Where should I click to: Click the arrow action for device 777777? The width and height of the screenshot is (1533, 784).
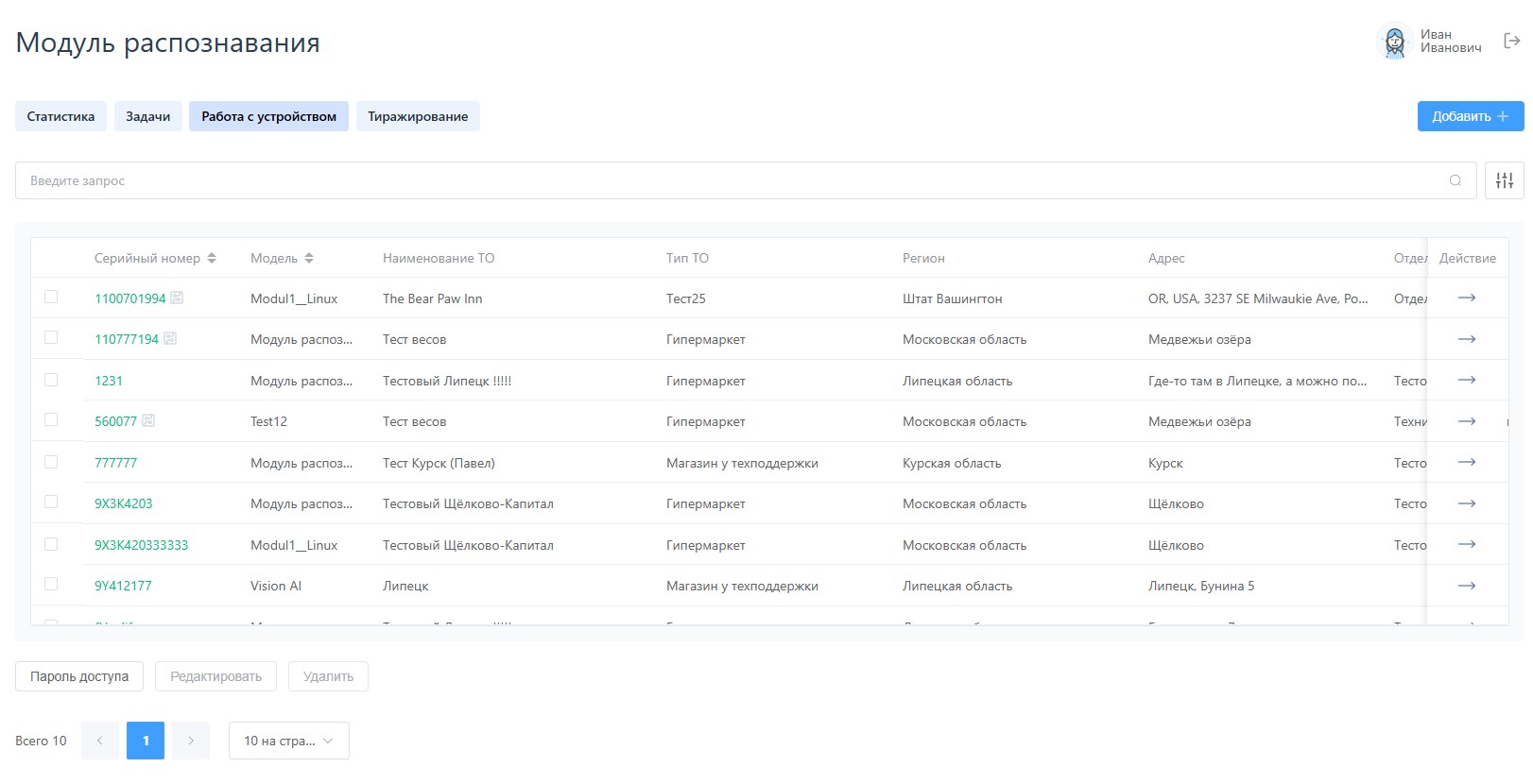click(x=1466, y=462)
